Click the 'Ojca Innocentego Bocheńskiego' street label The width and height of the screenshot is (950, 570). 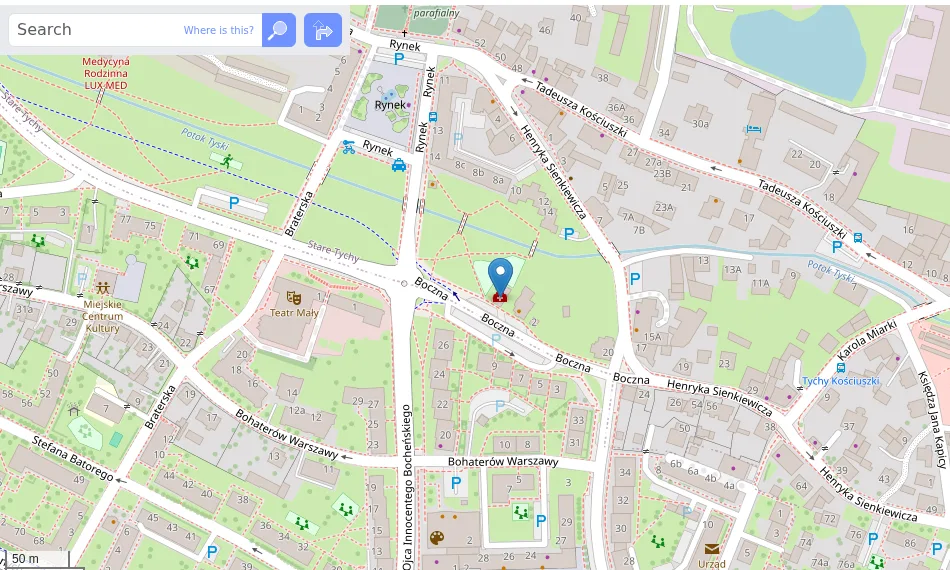coord(407,487)
